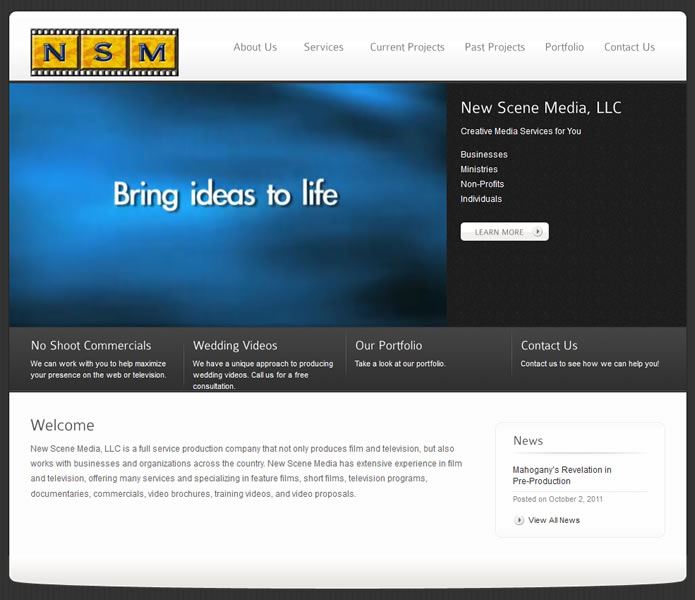Click maximize your presence description text

98,369
